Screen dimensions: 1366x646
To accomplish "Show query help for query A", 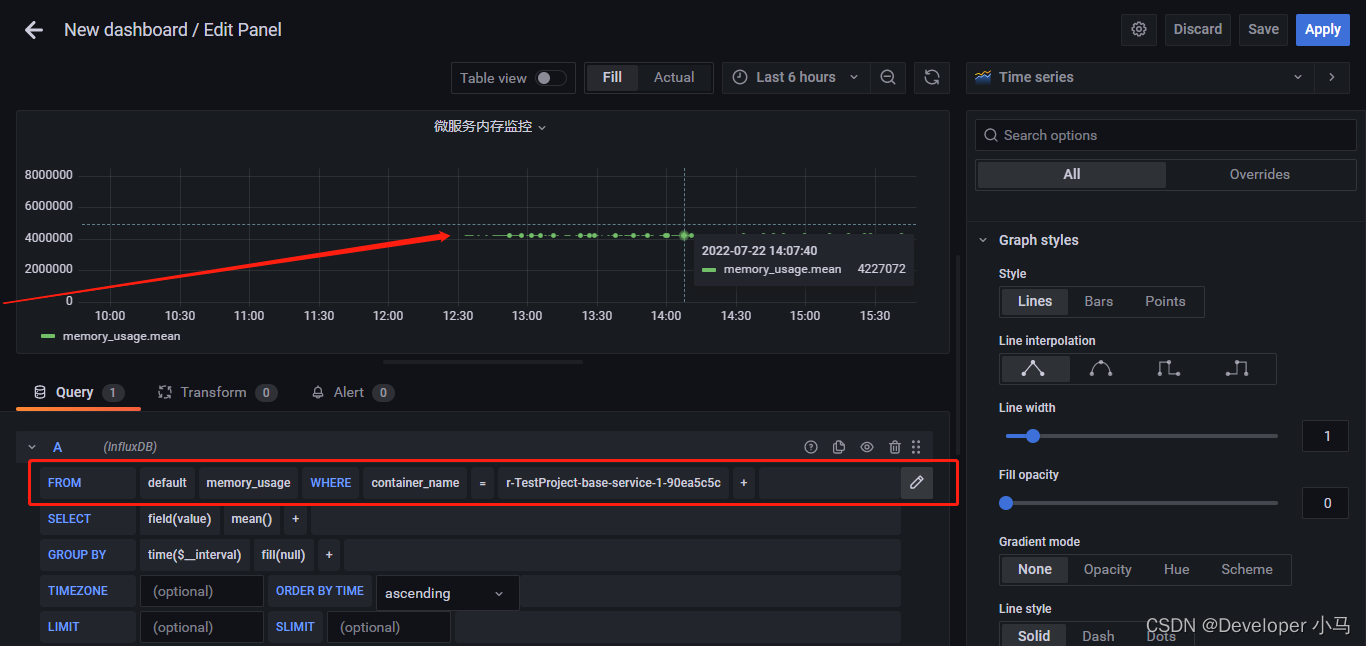I will pyautogui.click(x=811, y=447).
